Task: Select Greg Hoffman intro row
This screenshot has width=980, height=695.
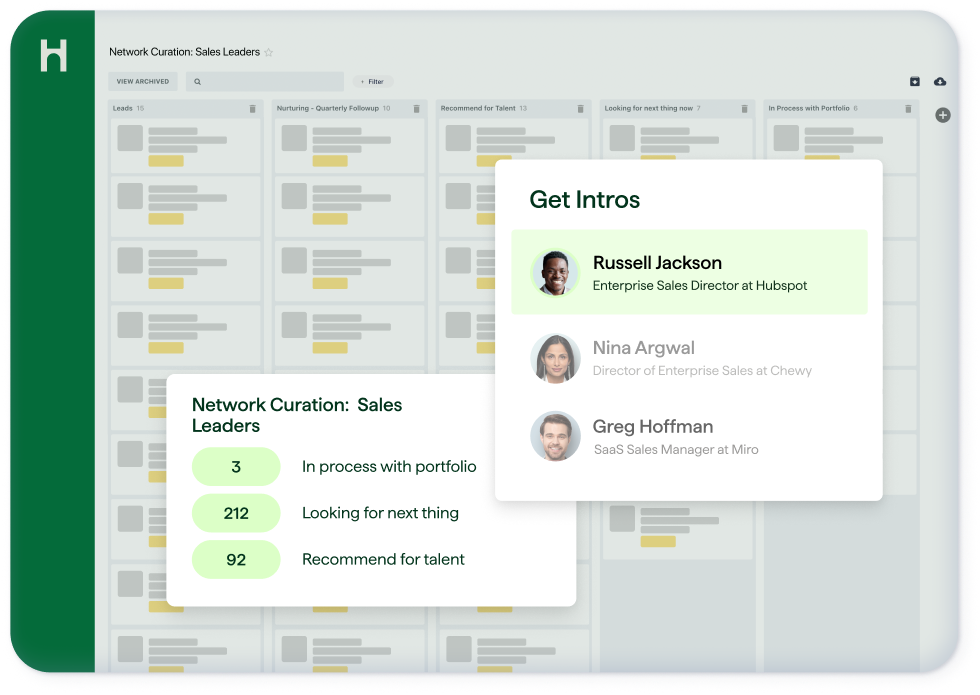Action: point(689,436)
